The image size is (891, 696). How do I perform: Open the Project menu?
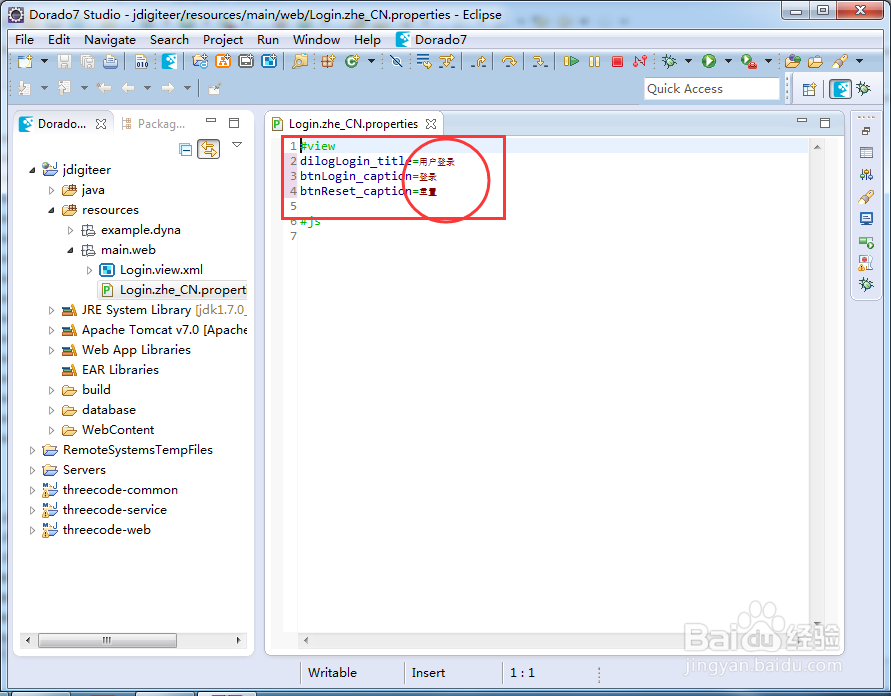pyautogui.click(x=223, y=40)
